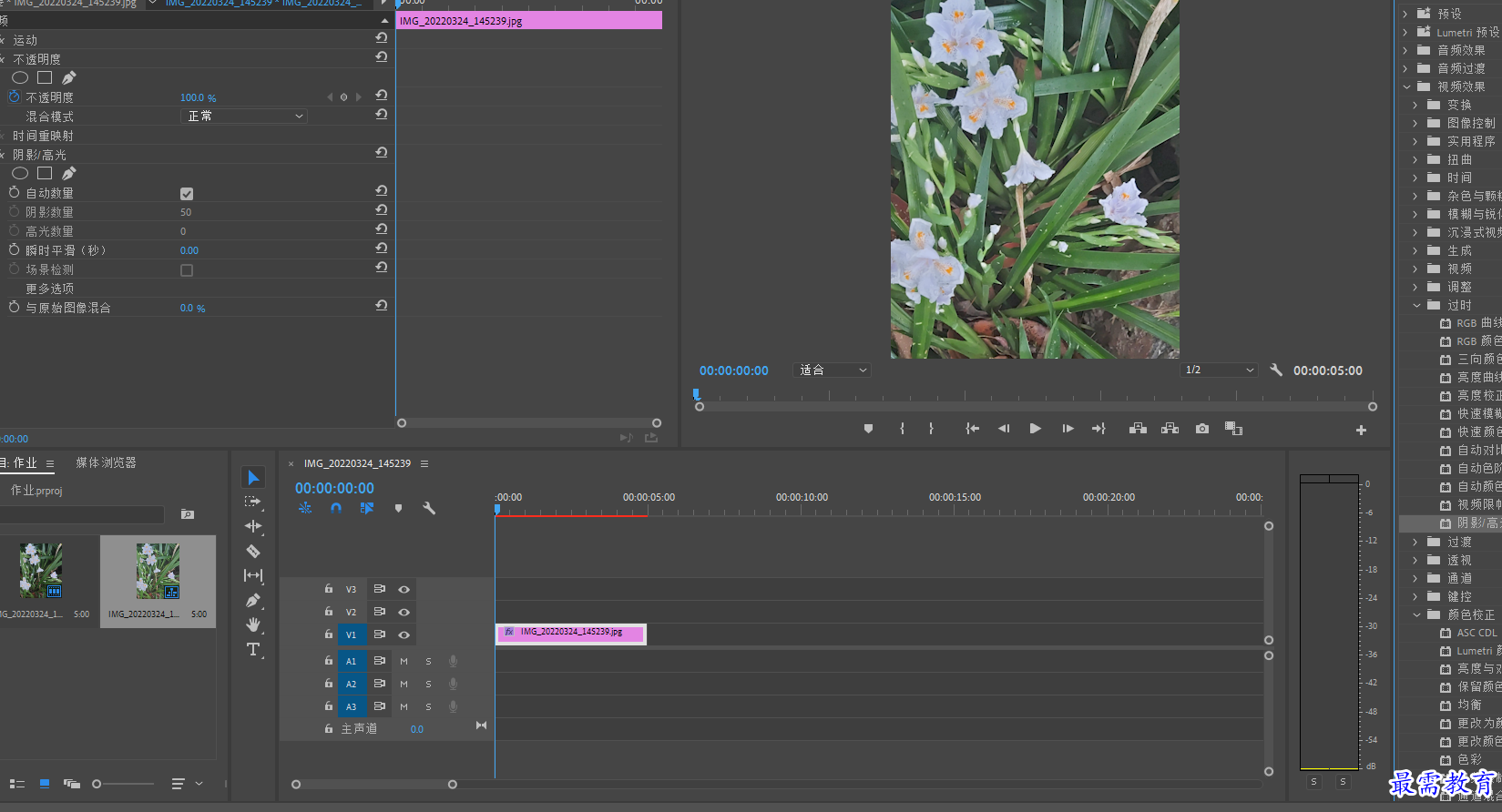The image size is (1502, 812).
Task: Click the Program monitor playhead marker
Action: [696, 394]
